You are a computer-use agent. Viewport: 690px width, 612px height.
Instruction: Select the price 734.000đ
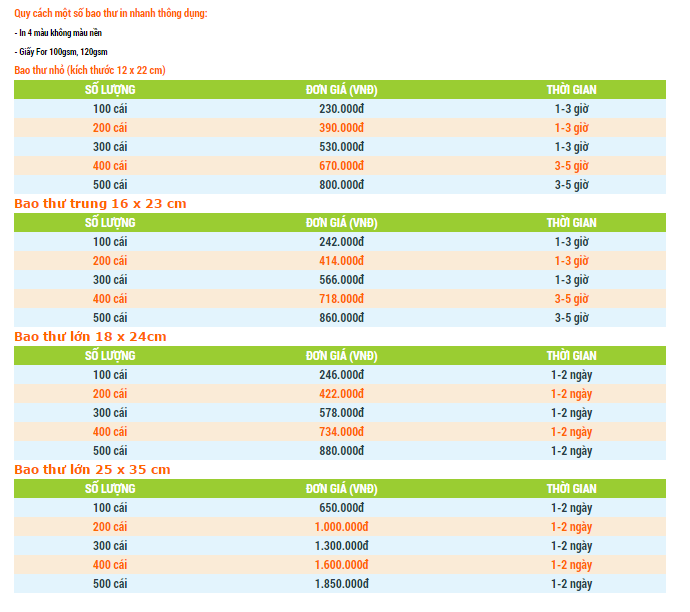coord(342,432)
